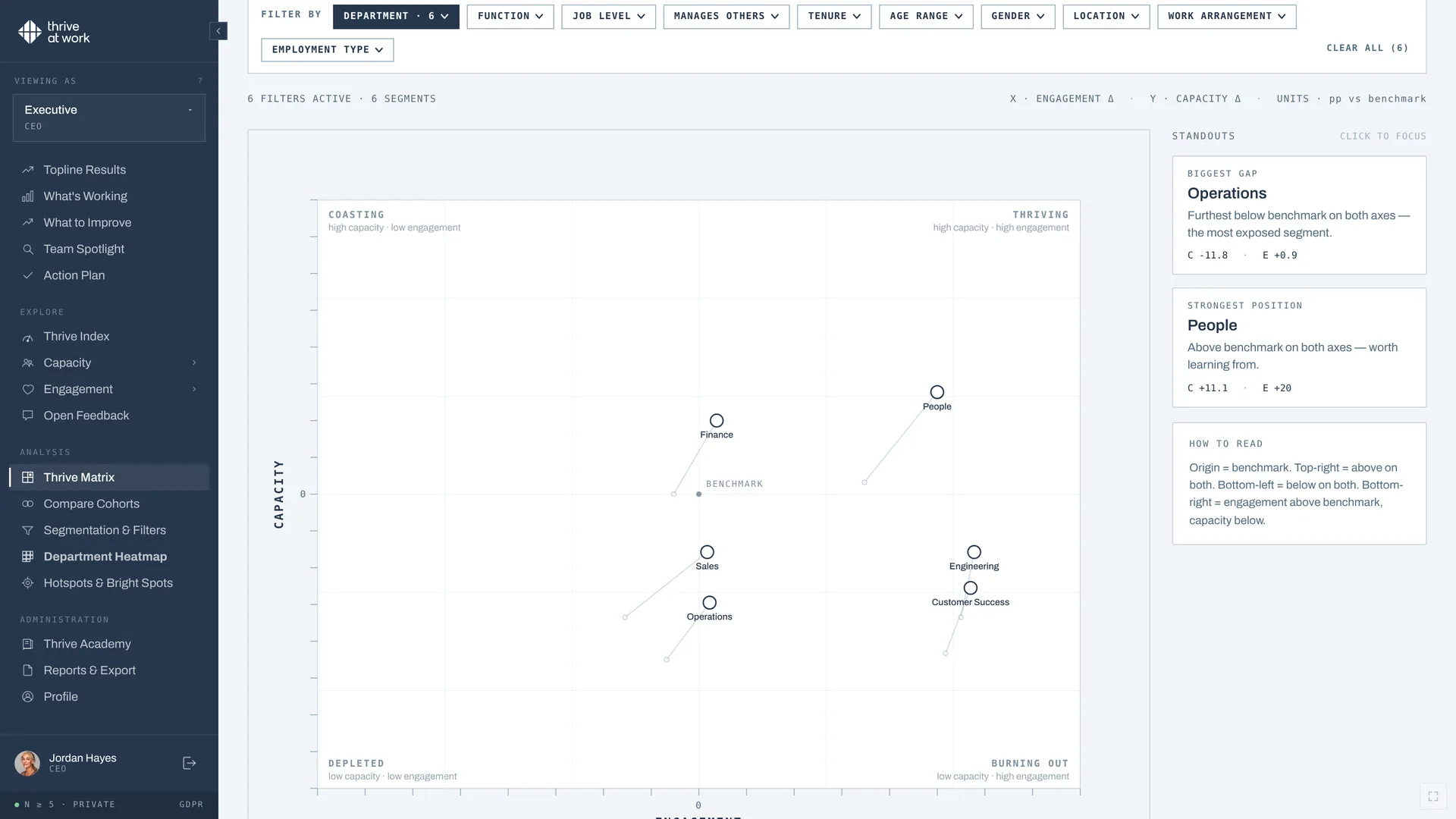This screenshot has width=1456, height=819.
Task: Open the Work Arrangement filter dropdown
Action: 1226,16
